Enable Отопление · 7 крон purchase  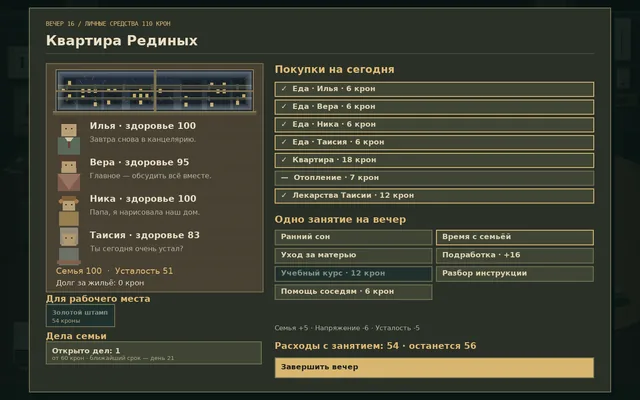click(434, 178)
